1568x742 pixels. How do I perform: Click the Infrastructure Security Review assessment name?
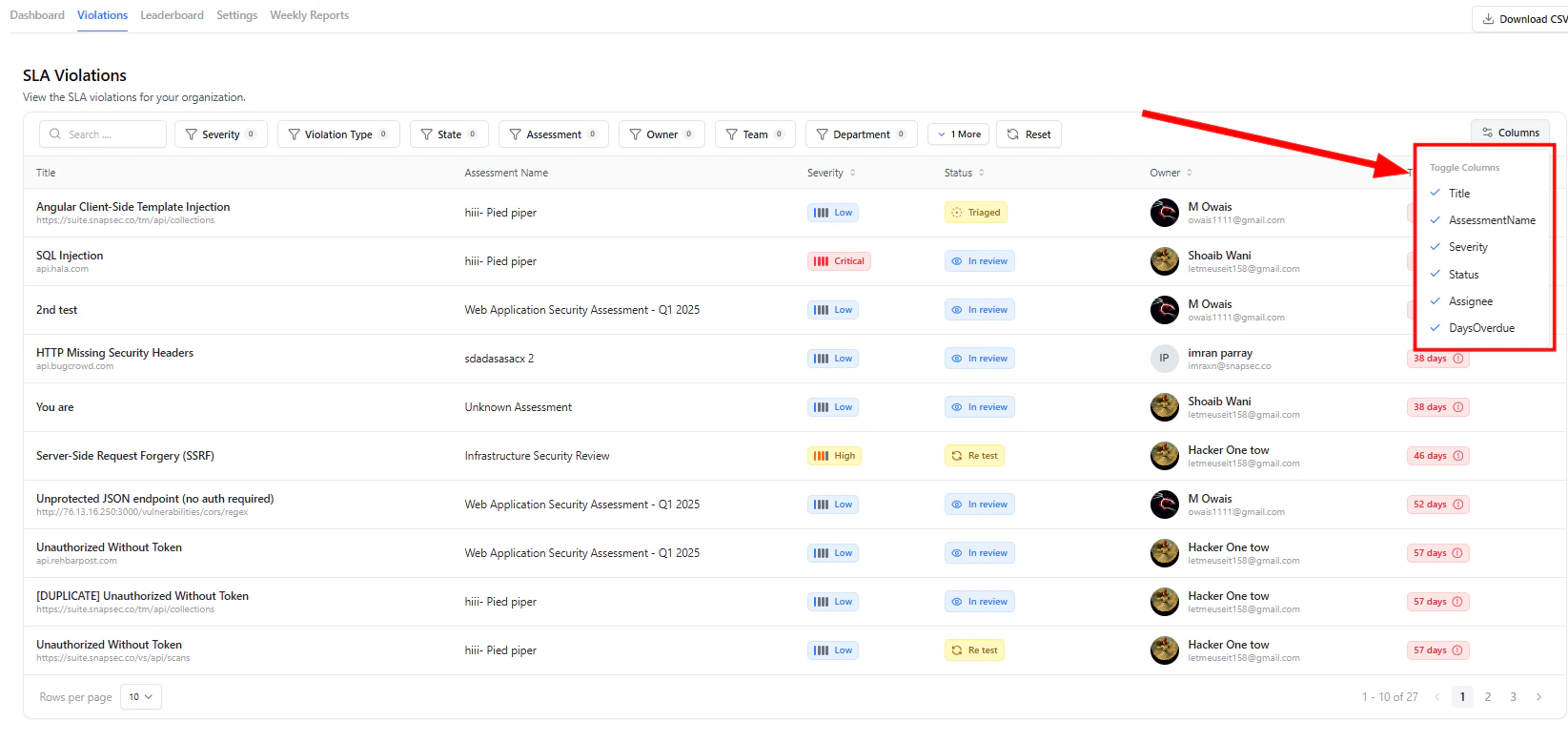pyautogui.click(x=537, y=456)
